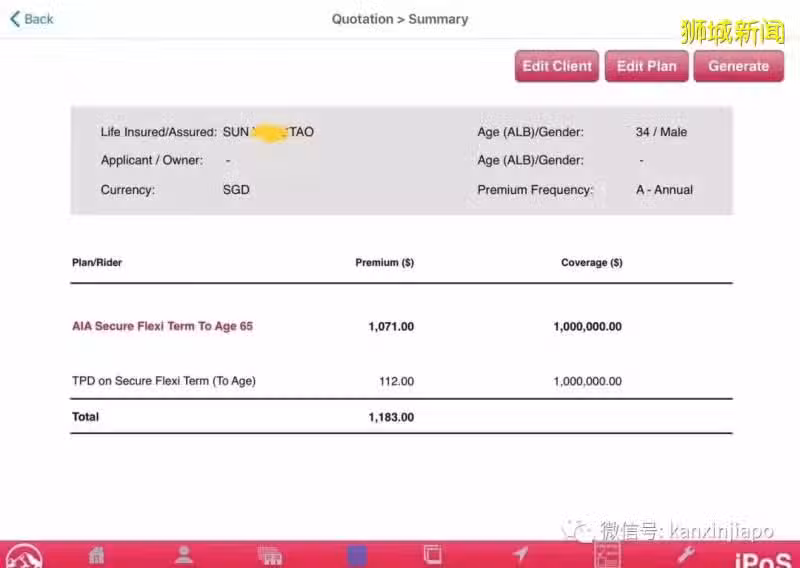Tap the shopping cart icon in the bottom bar
800x568 pixels.
(270, 555)
